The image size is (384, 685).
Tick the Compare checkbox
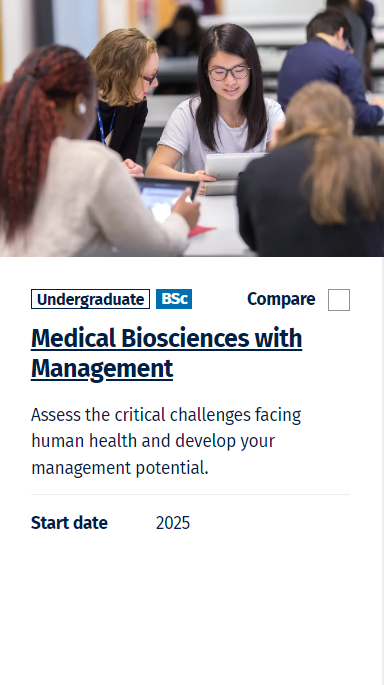pos(339,300)
